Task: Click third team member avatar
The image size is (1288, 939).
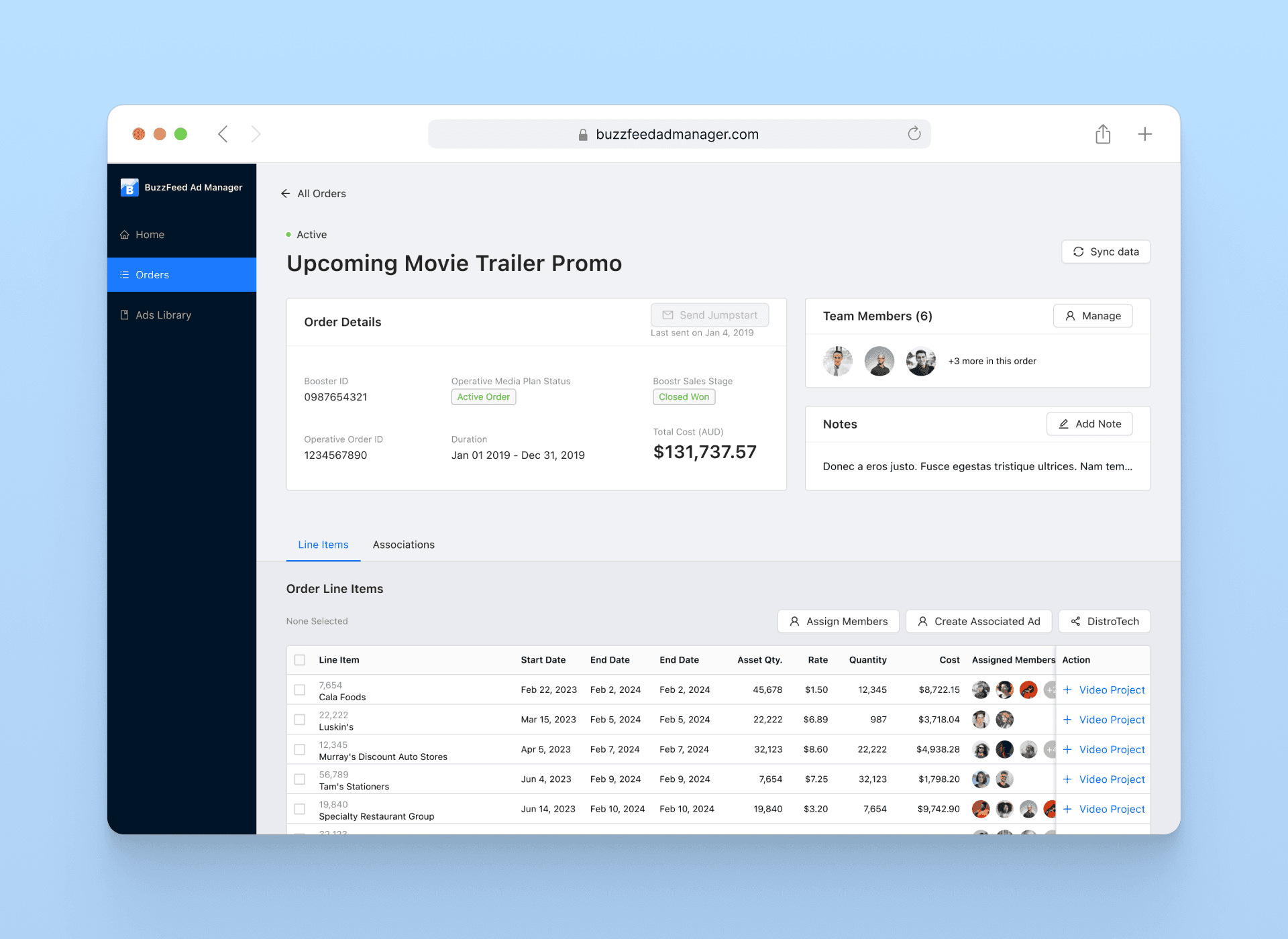Action: click(x=921, y=362)
